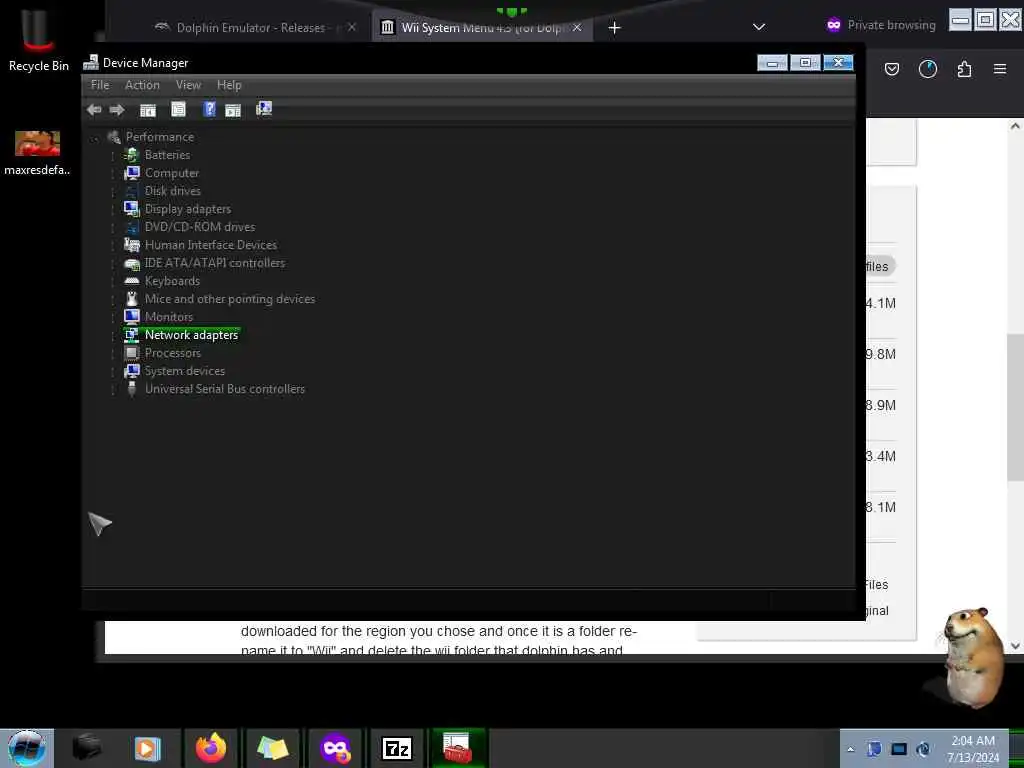
Task: Open the Firefox extensions puzzle icon
Action: (x=965, y=69)
